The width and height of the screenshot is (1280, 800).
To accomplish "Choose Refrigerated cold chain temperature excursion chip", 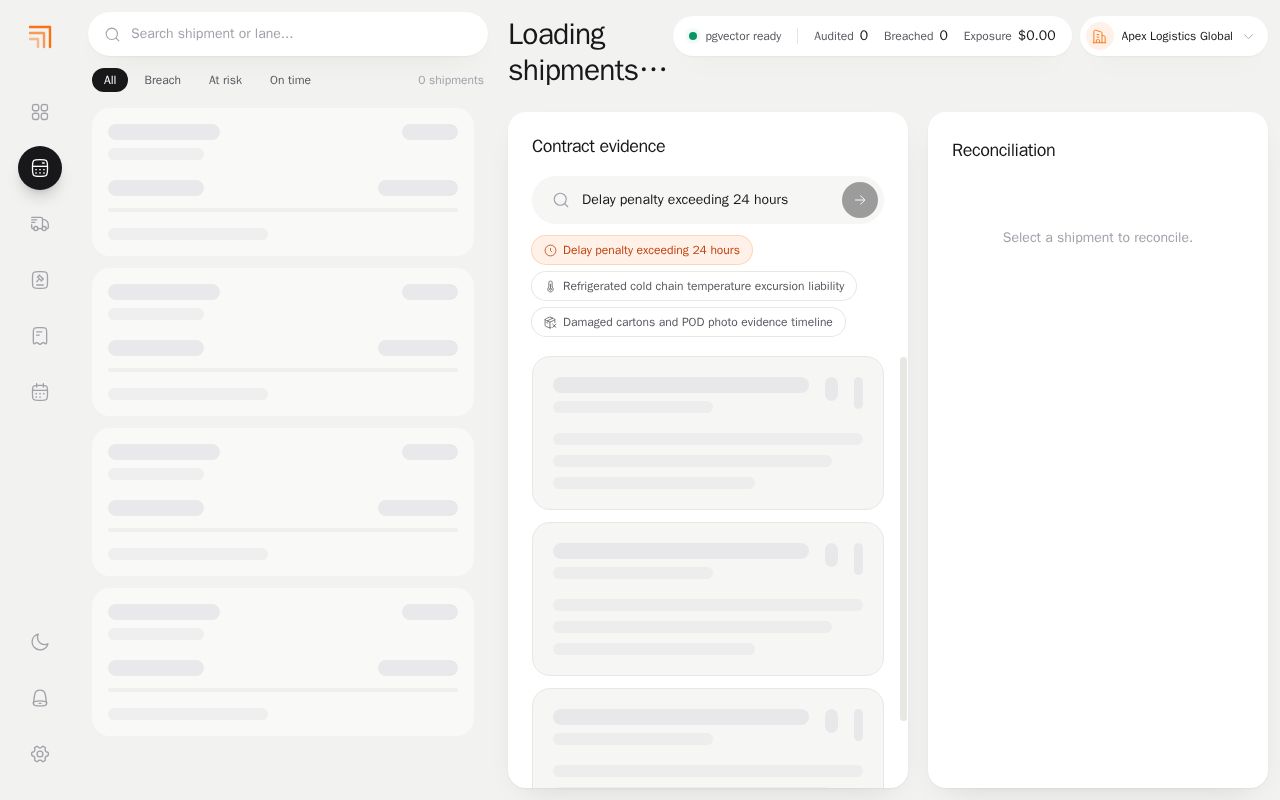I will pyautogui.click(x=694, y=286).
